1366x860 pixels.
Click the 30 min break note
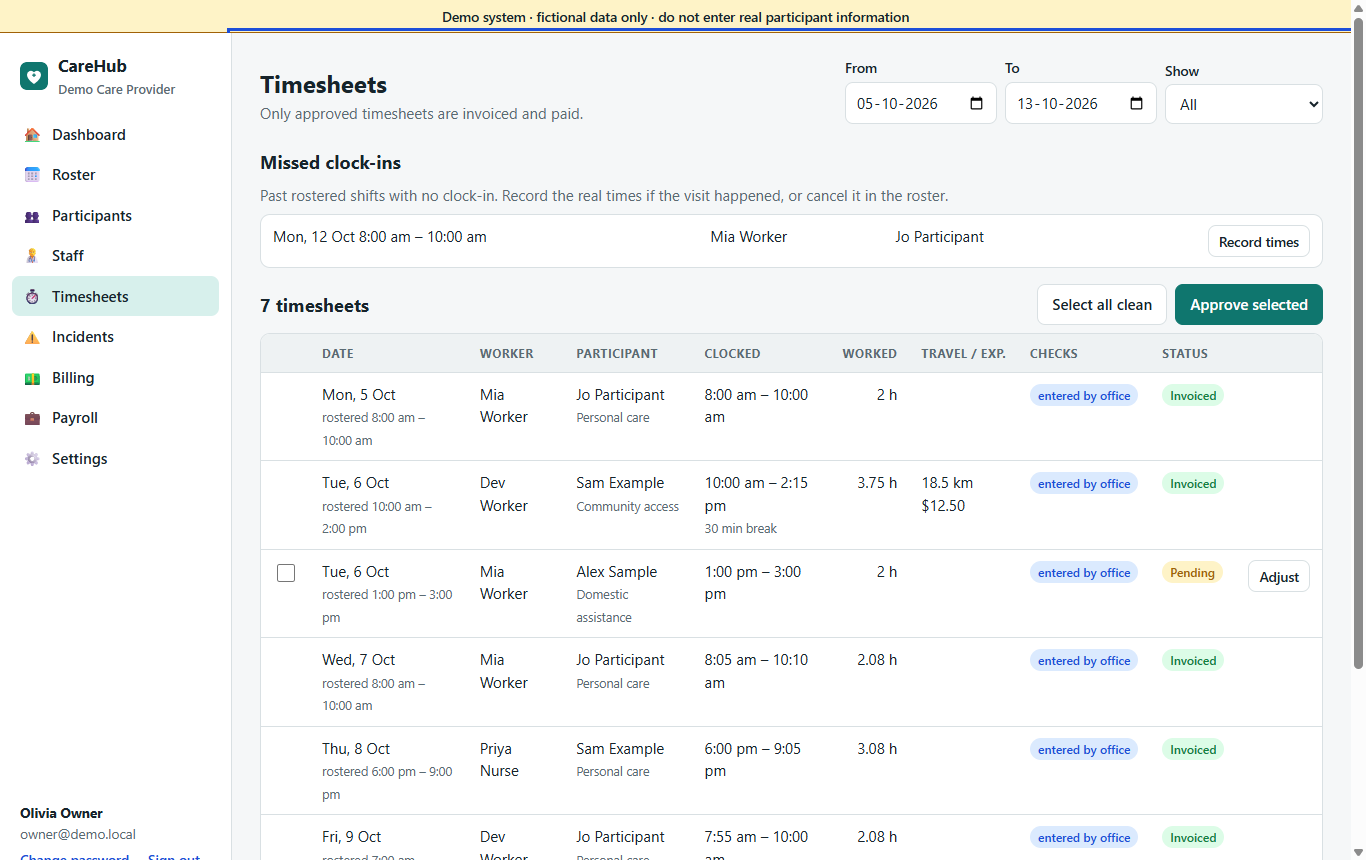click(741, 528)
